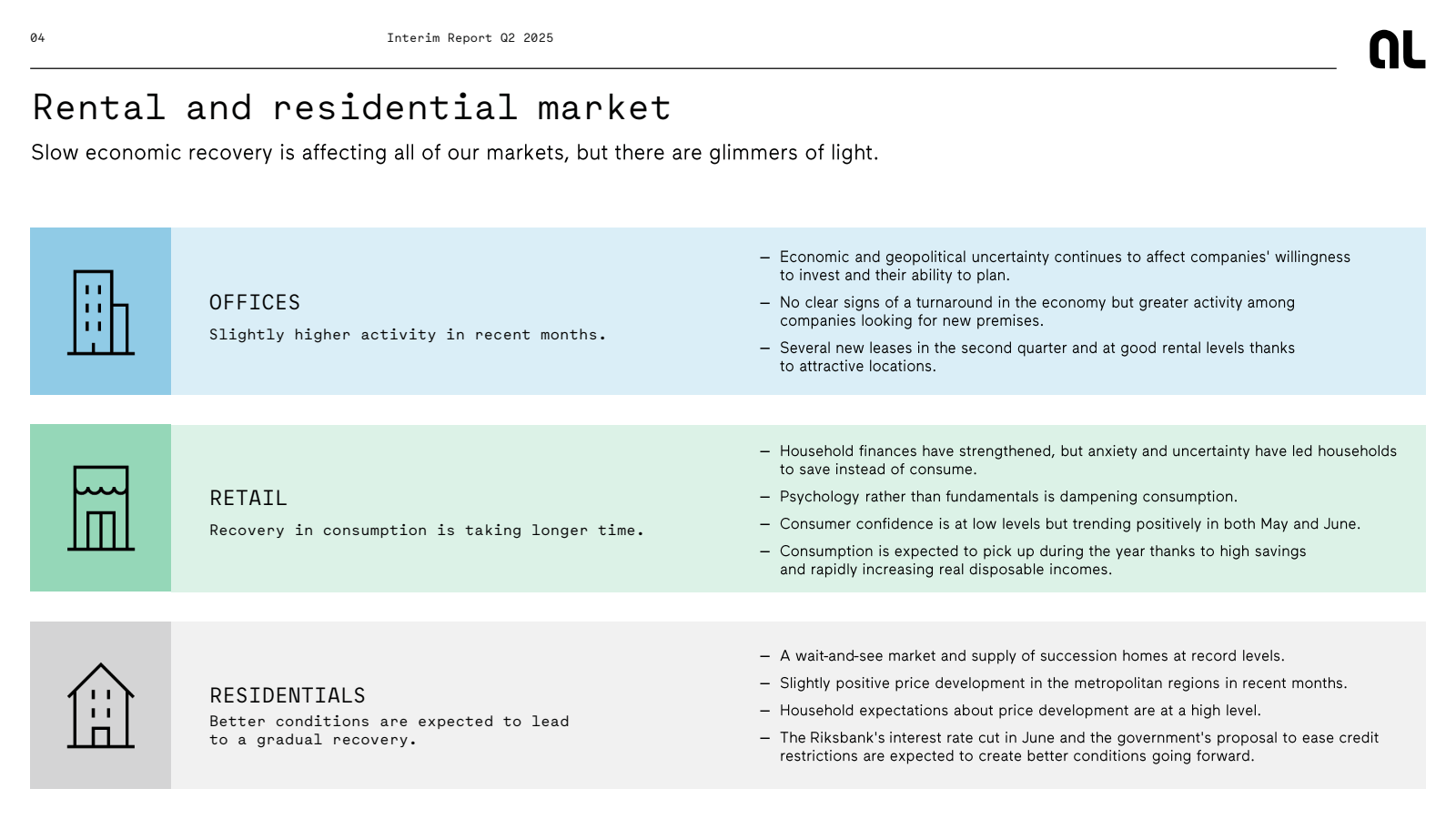Click the green swatch behind the retail icon

(100, 508)
